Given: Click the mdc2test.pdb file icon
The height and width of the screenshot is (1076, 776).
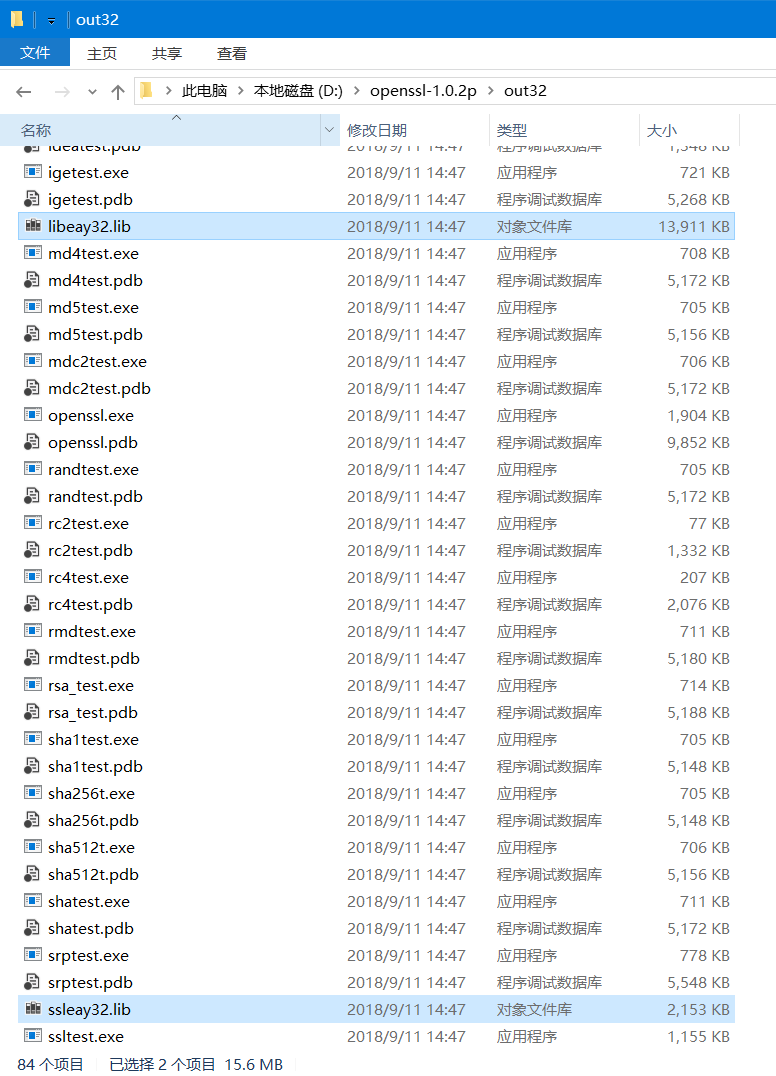Looking at the screenshot, I should 32,388.
